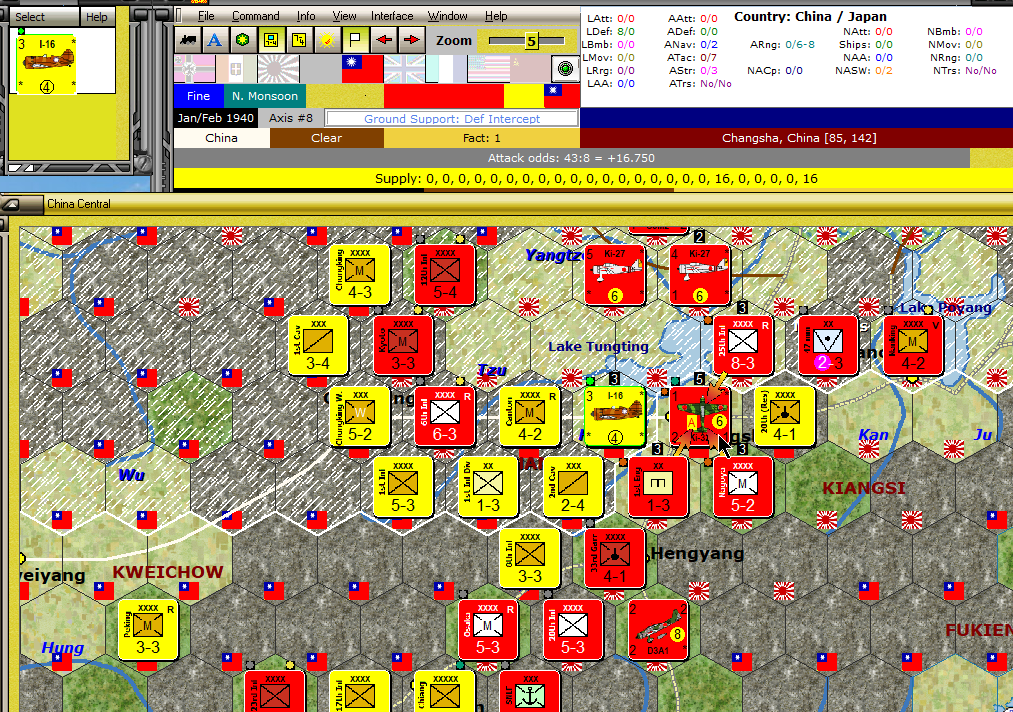Click the Jan/Feb 1940 turn label
Screen dimensions: 1013x712
point(216,118)
